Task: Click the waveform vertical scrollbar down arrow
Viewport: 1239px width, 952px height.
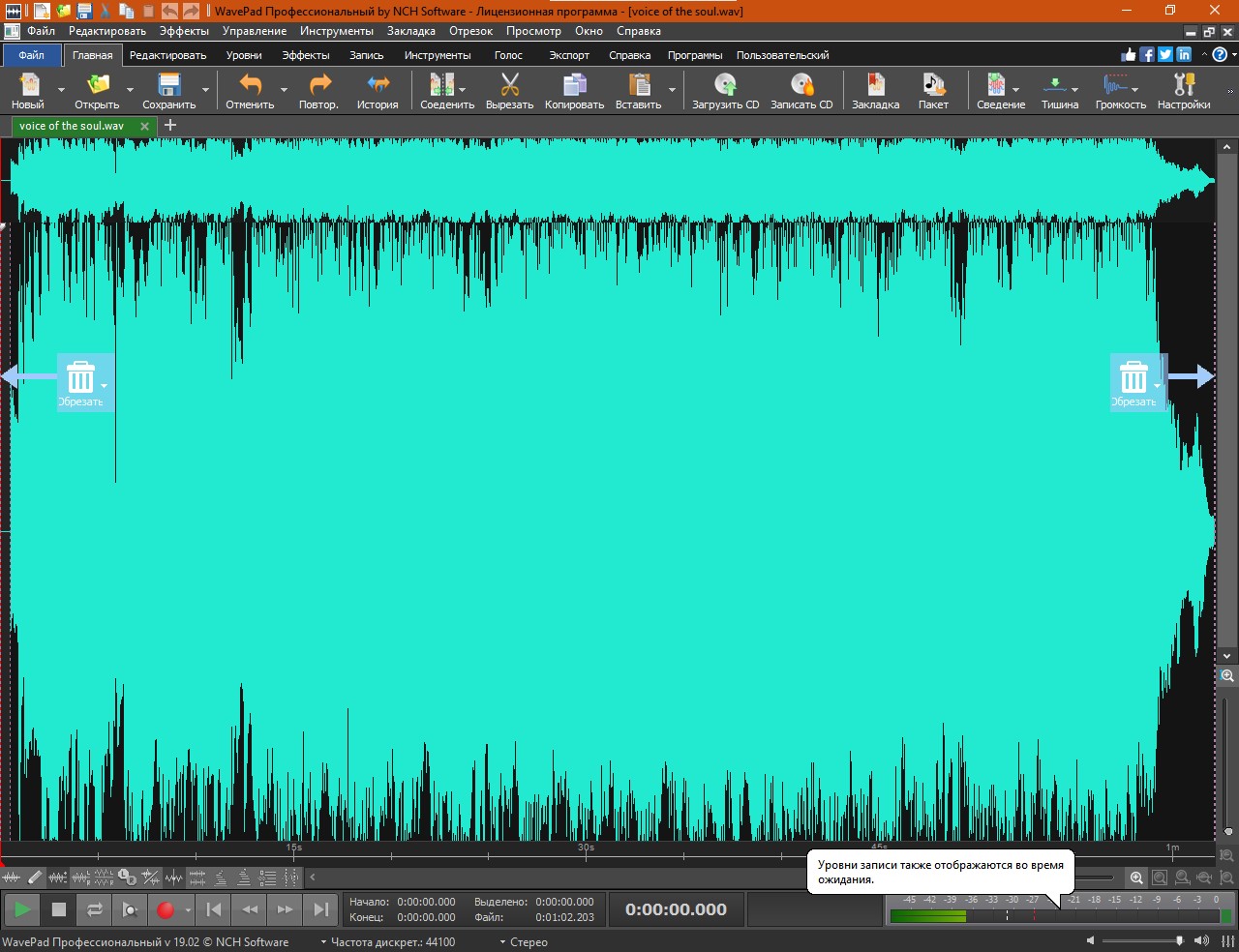Action: pos(1227,656)
